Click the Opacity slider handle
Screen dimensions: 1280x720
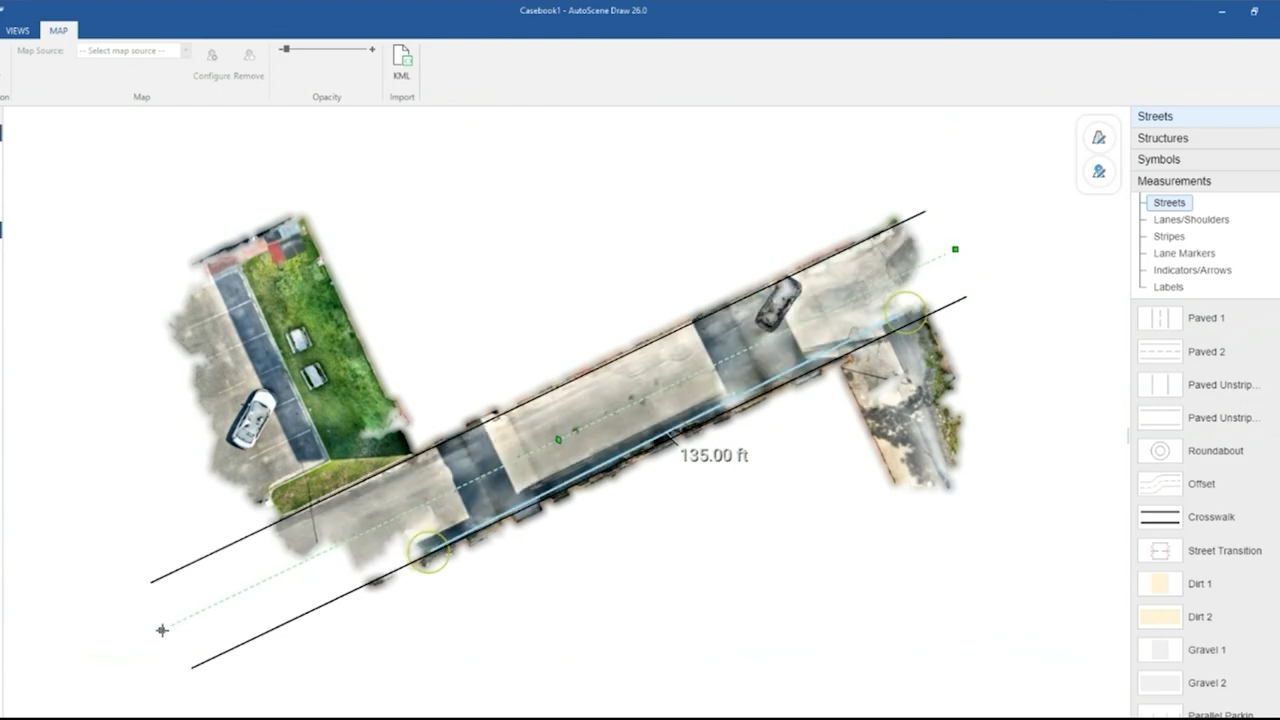tap(285, 49)
